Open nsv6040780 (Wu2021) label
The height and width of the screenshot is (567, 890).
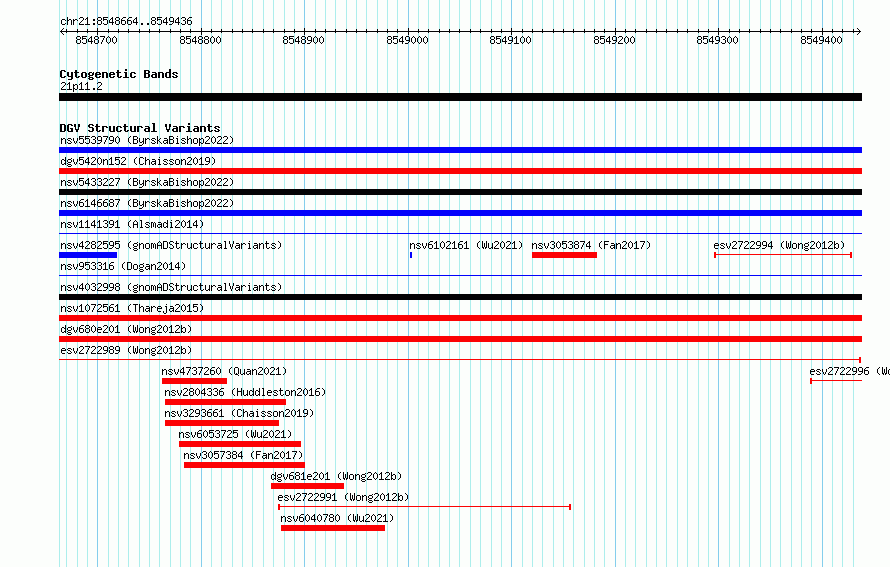pos(337,518)
